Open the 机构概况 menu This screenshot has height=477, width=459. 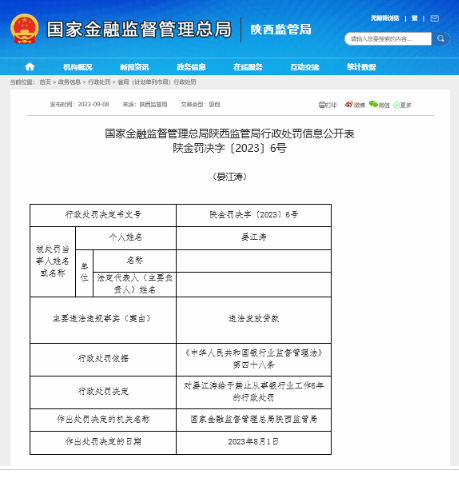tap(78, 67)
